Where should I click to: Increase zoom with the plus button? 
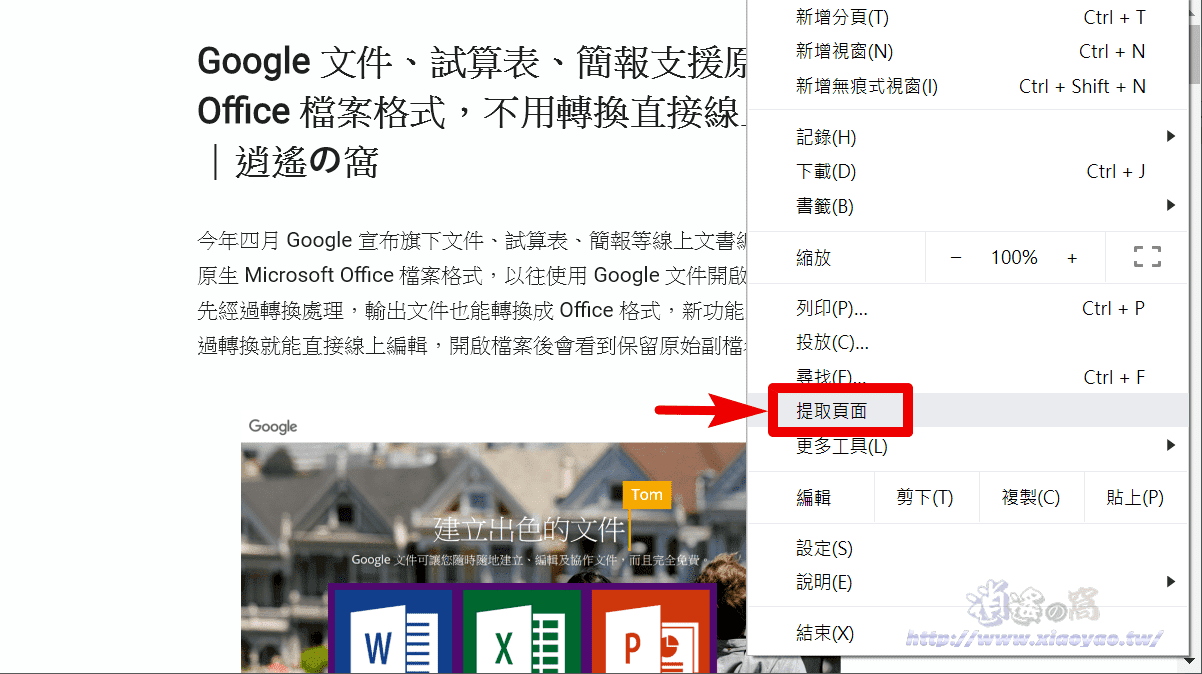1072,258
